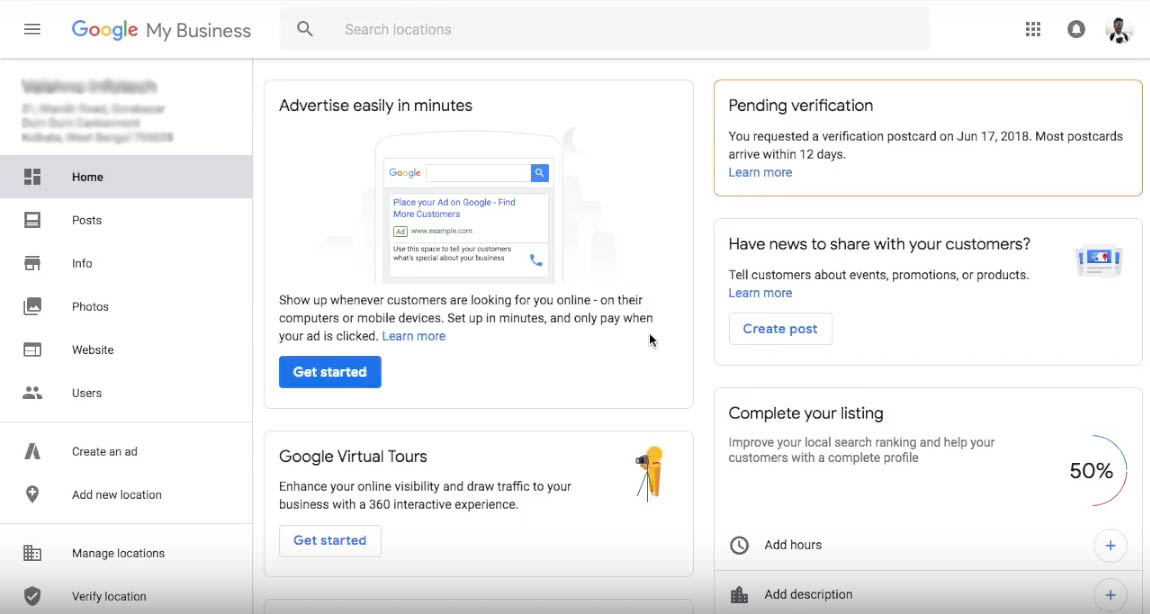
Task: Click the phone ad preview thumbnail
Action: click(x=467, y=208)
